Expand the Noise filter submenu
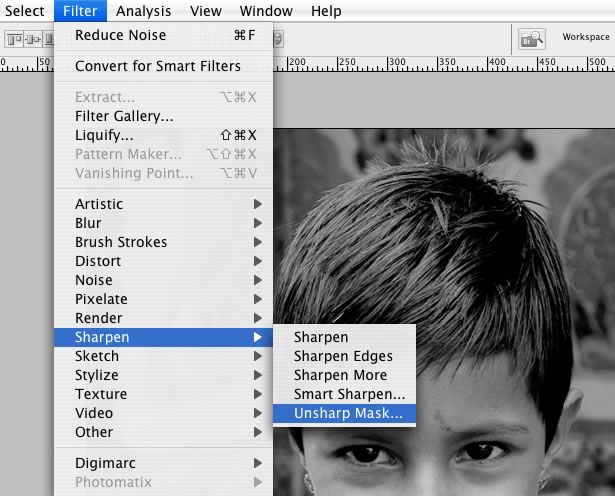Screen dimensions: 615x496 163,280
